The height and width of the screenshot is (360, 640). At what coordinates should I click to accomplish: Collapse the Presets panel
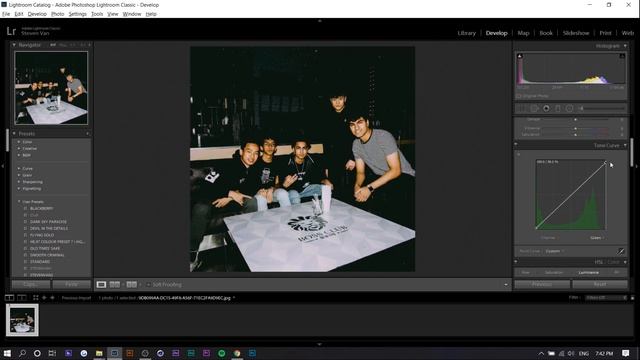click(14, 133)
